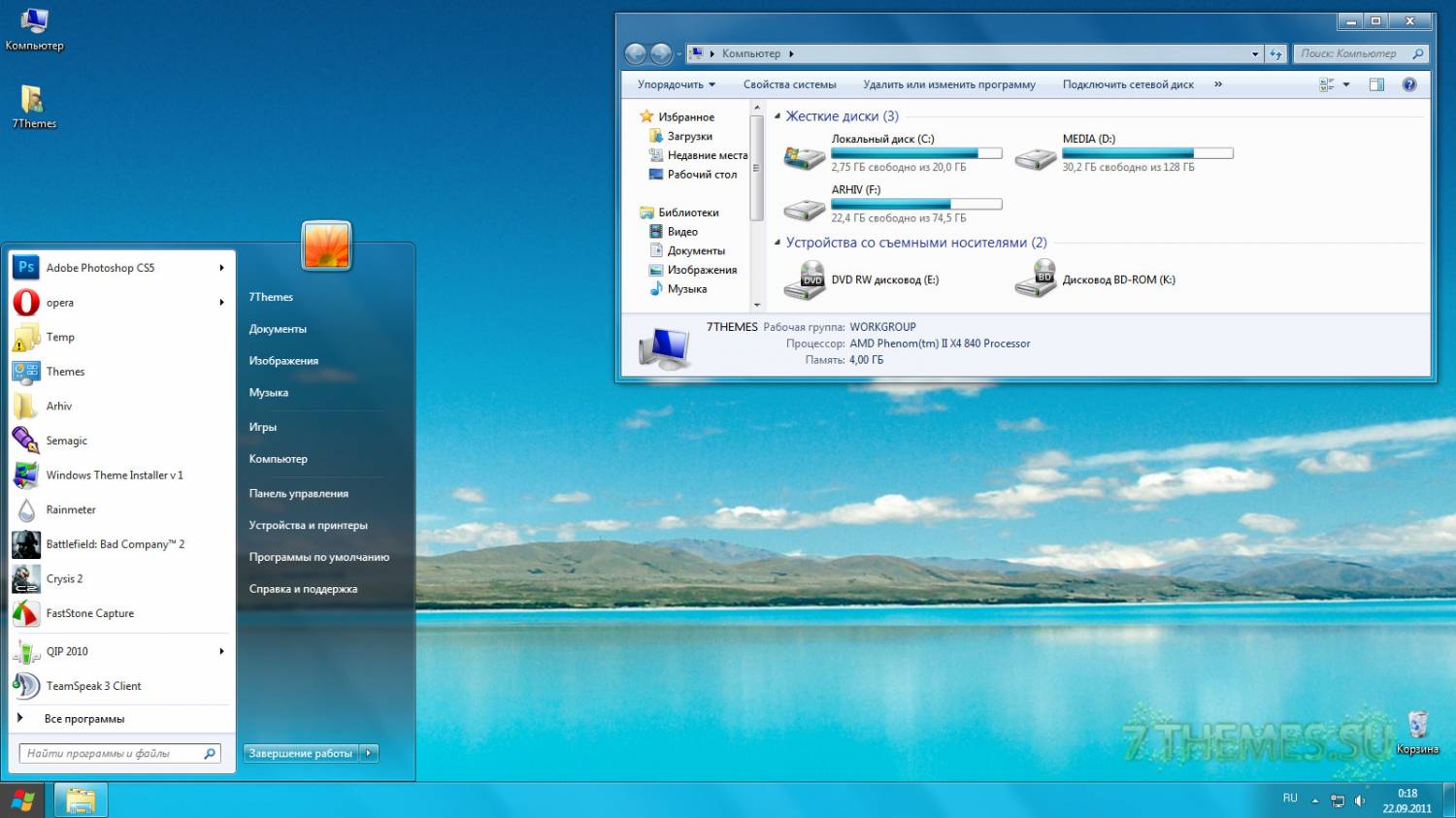The height and width of the screenshot is (818, 1456).
Task: Open Рабочий стол in navigation pane
Action: point(693,175)
